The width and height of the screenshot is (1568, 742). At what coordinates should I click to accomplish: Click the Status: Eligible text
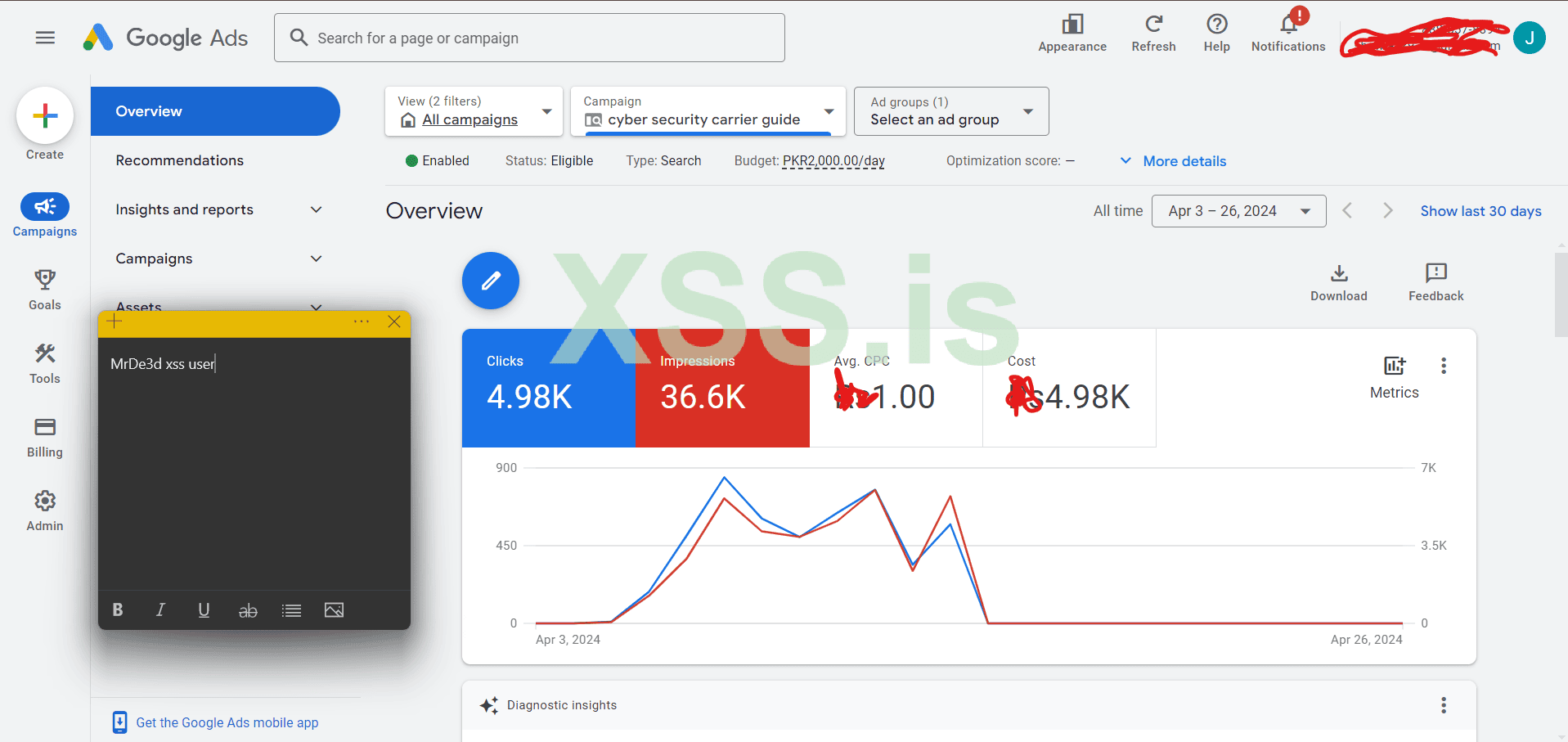549,161
